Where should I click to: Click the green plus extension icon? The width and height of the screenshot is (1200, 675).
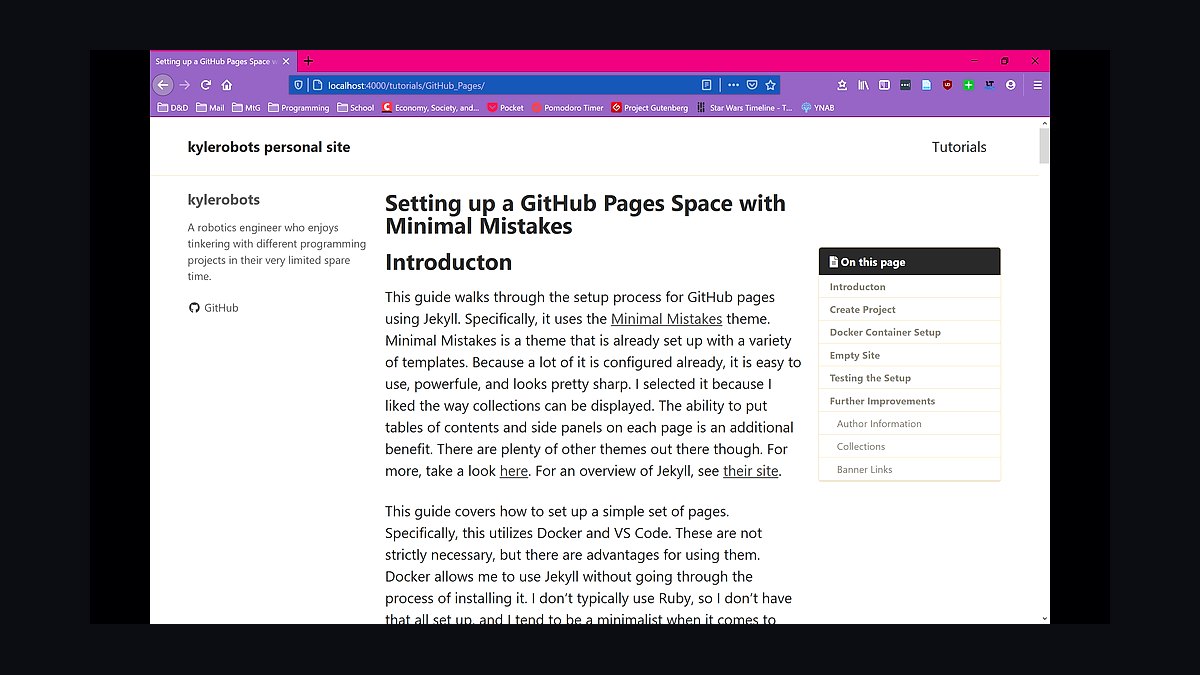click(968, 85)
